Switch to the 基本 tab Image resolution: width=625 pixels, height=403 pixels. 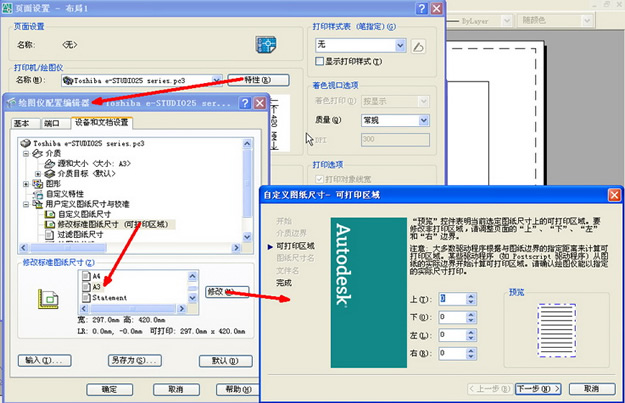[x=22, y=123]
